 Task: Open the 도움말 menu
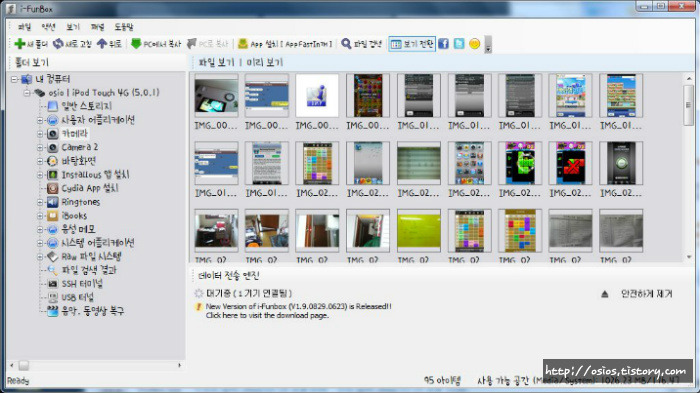pyautogui.click(x=124, y=27)
